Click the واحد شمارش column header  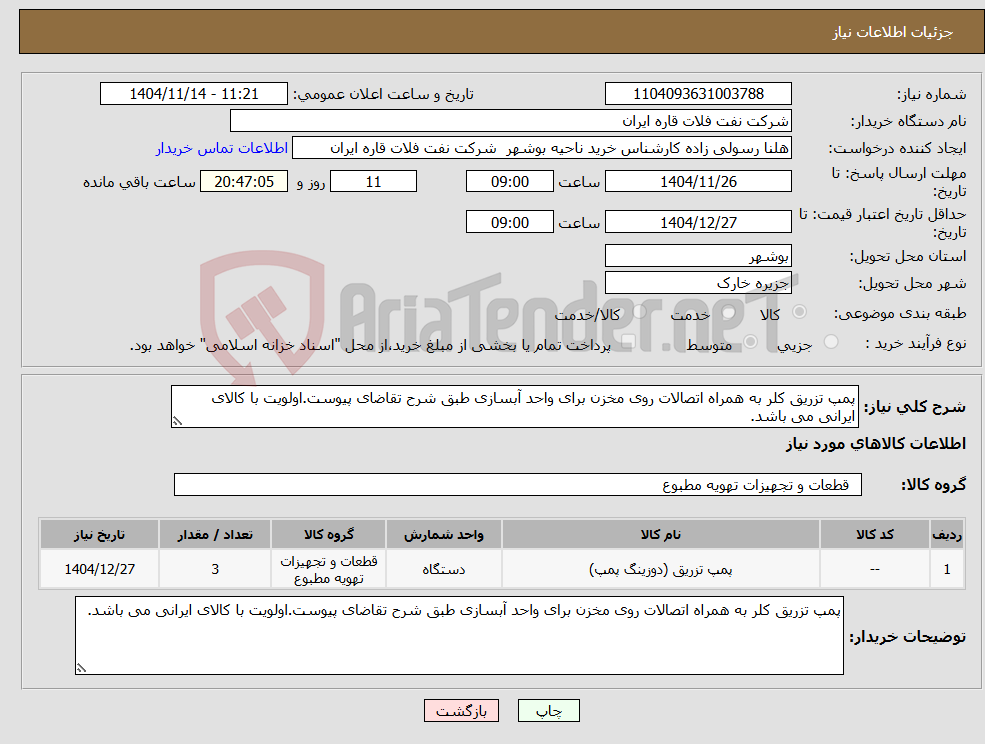pos(444,535)
